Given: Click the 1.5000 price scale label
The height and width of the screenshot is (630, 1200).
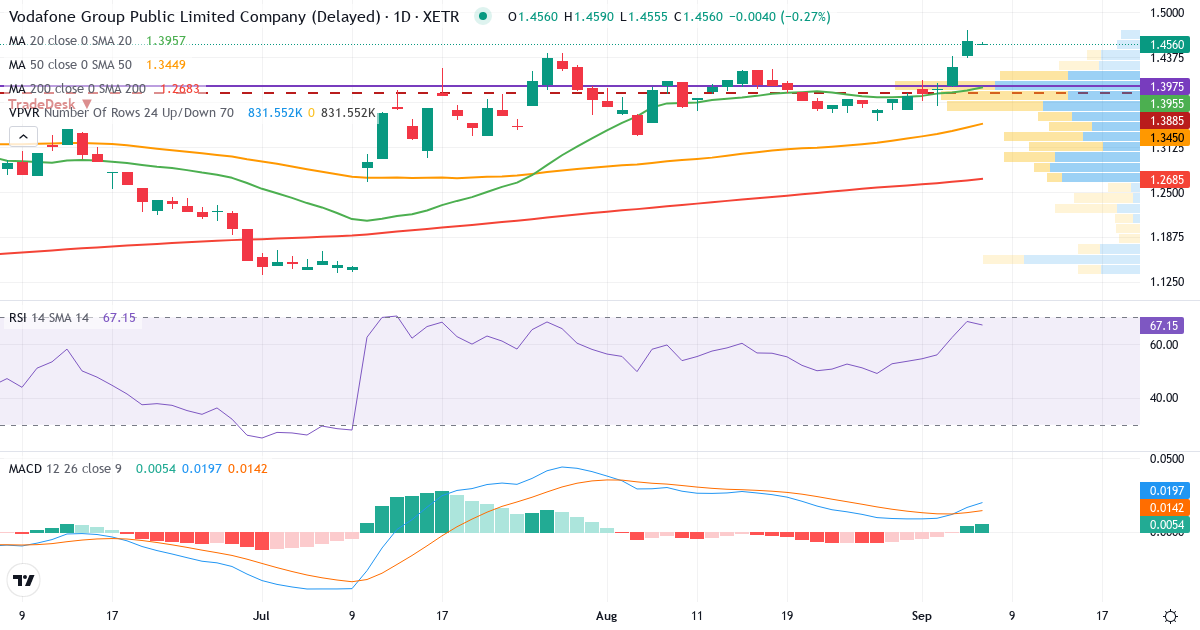Looking at the screenshot, I should point(1166,13).
